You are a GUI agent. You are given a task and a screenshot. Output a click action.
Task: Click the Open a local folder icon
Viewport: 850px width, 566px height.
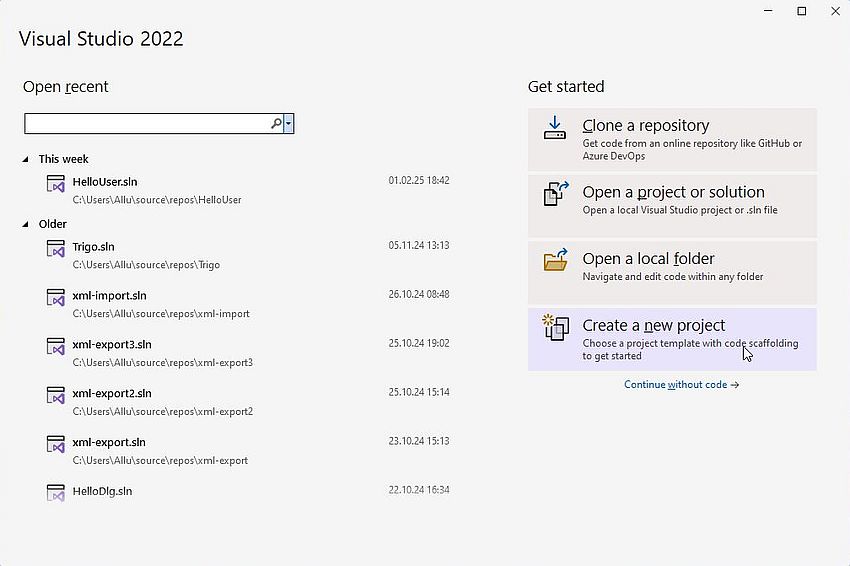click(556, 260)
